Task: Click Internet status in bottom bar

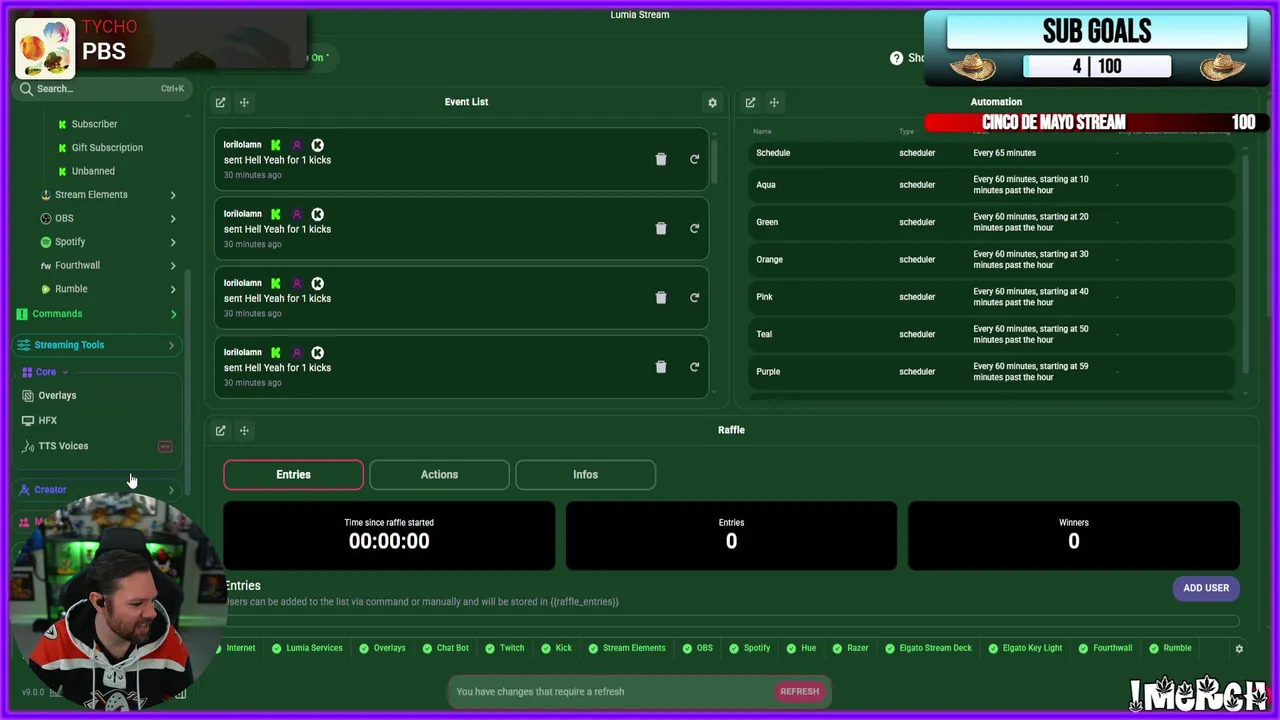Action: 236,648
